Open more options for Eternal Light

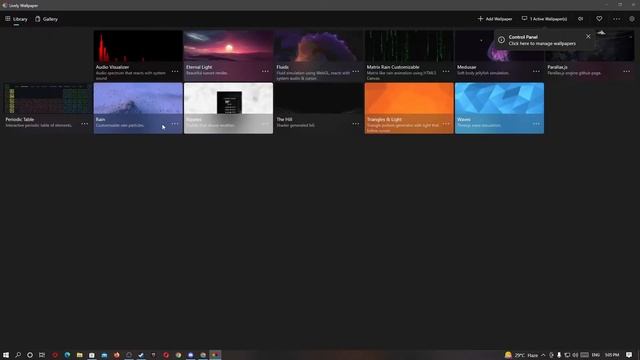click(265, 71)
